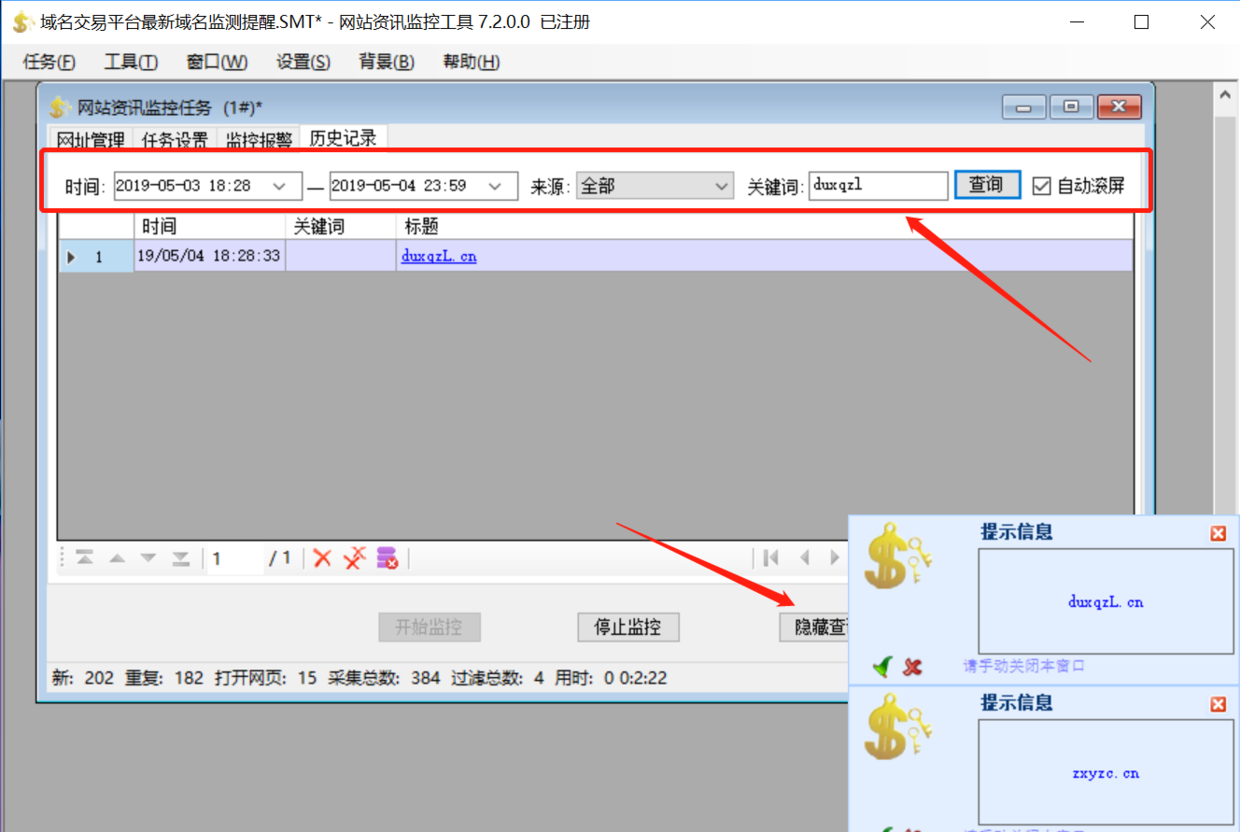Click the disabled 开始监控 button
The image size is (1240, 832).
click(x=429, y=627)
